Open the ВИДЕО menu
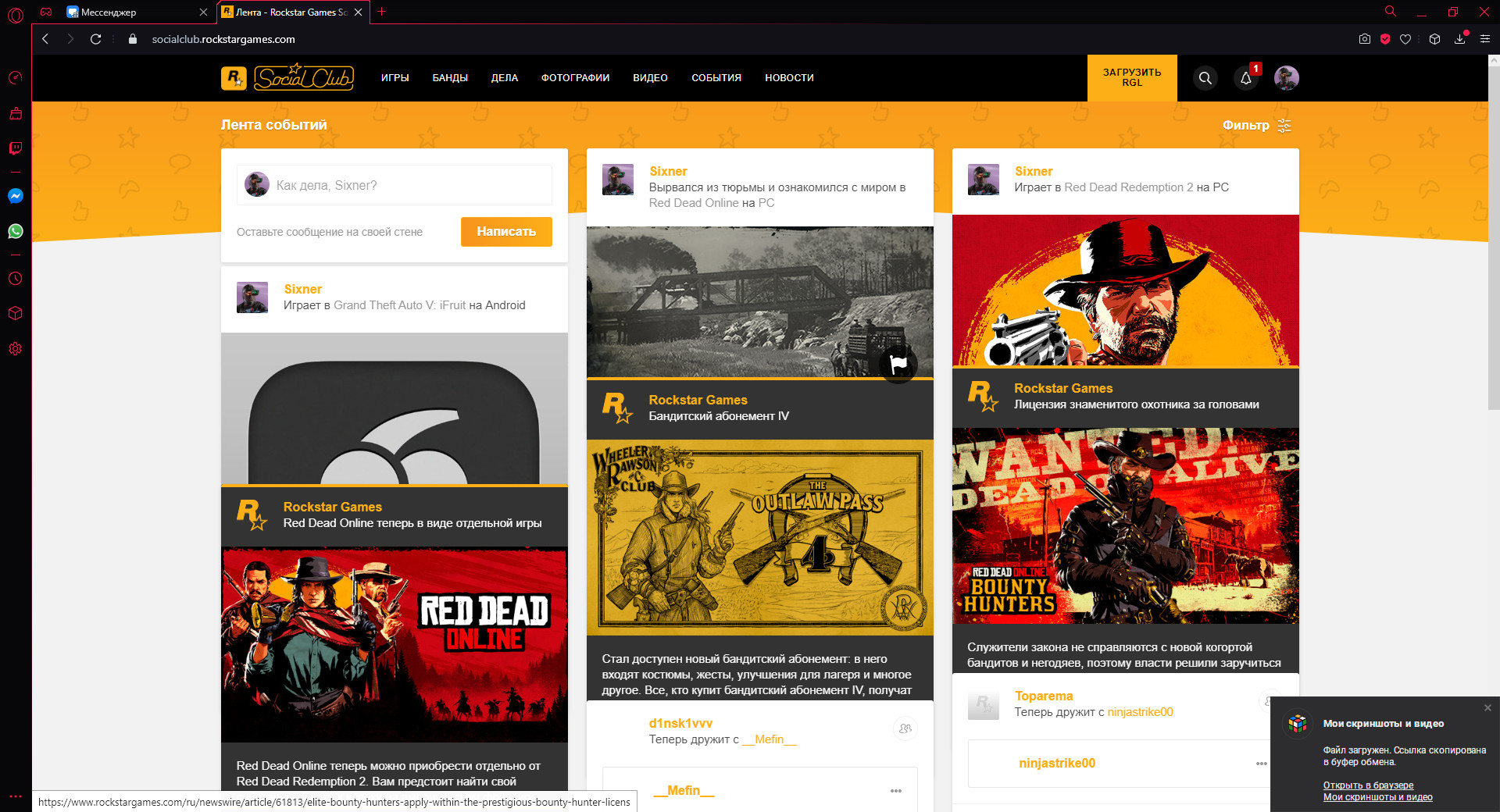 coord(650,78)
